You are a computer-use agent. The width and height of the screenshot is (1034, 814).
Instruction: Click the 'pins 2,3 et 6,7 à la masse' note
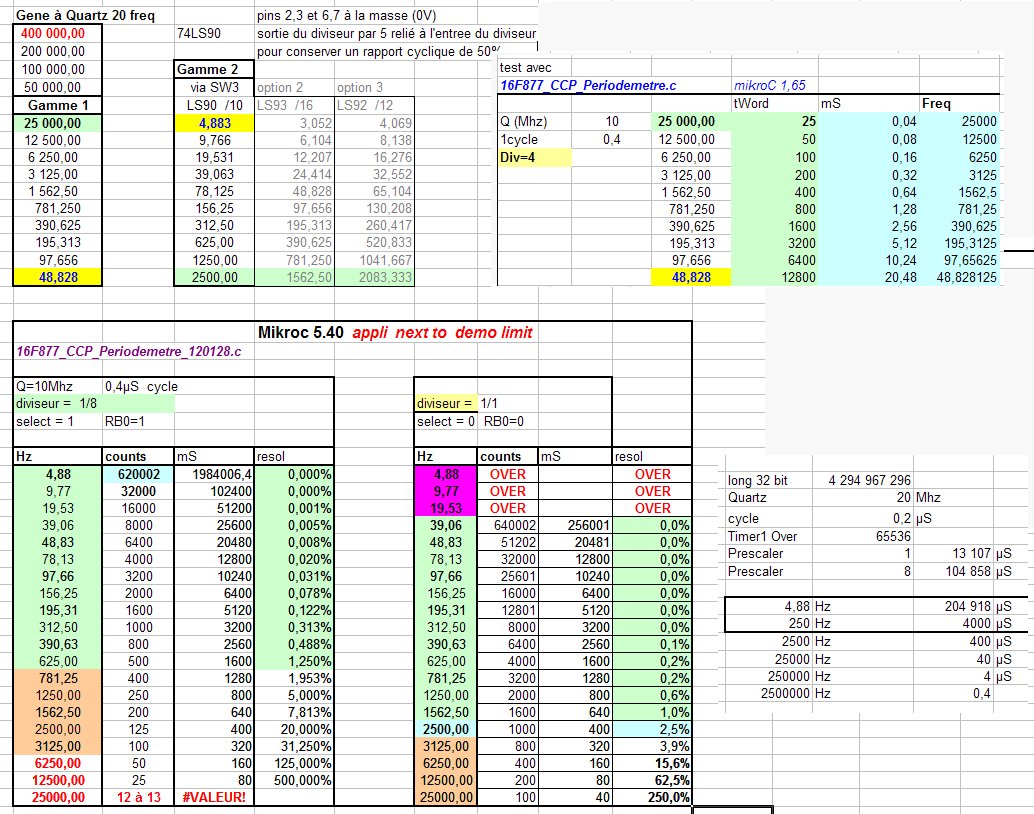point(347,15)
